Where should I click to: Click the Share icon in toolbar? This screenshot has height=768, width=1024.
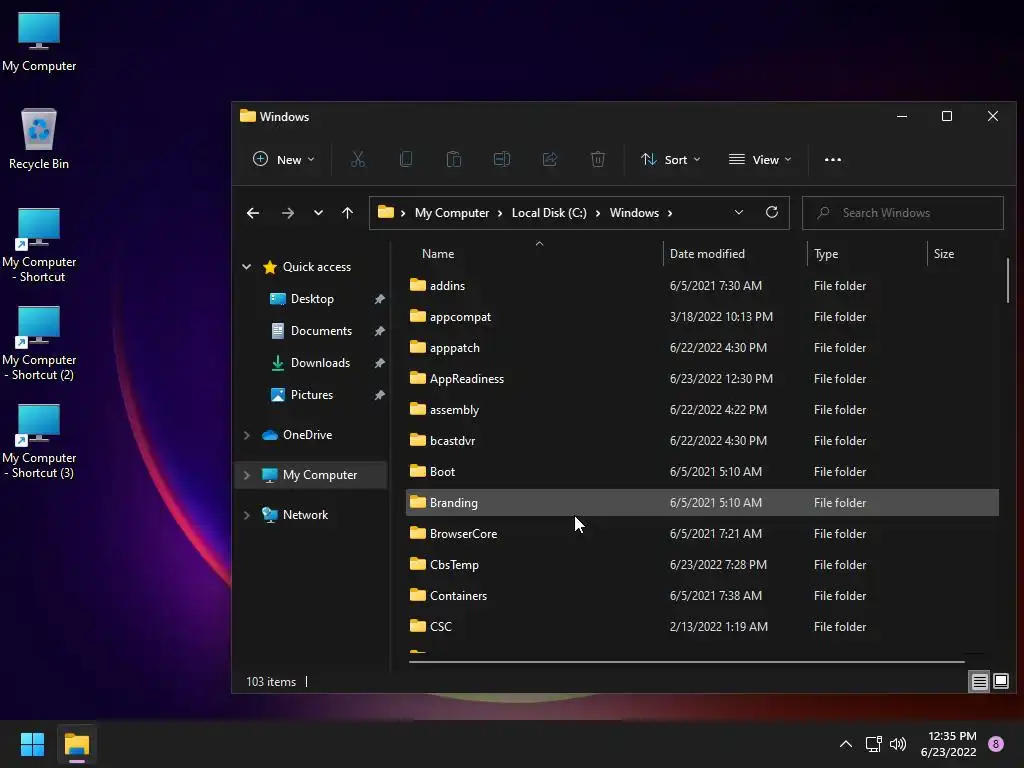click(550, 159)
